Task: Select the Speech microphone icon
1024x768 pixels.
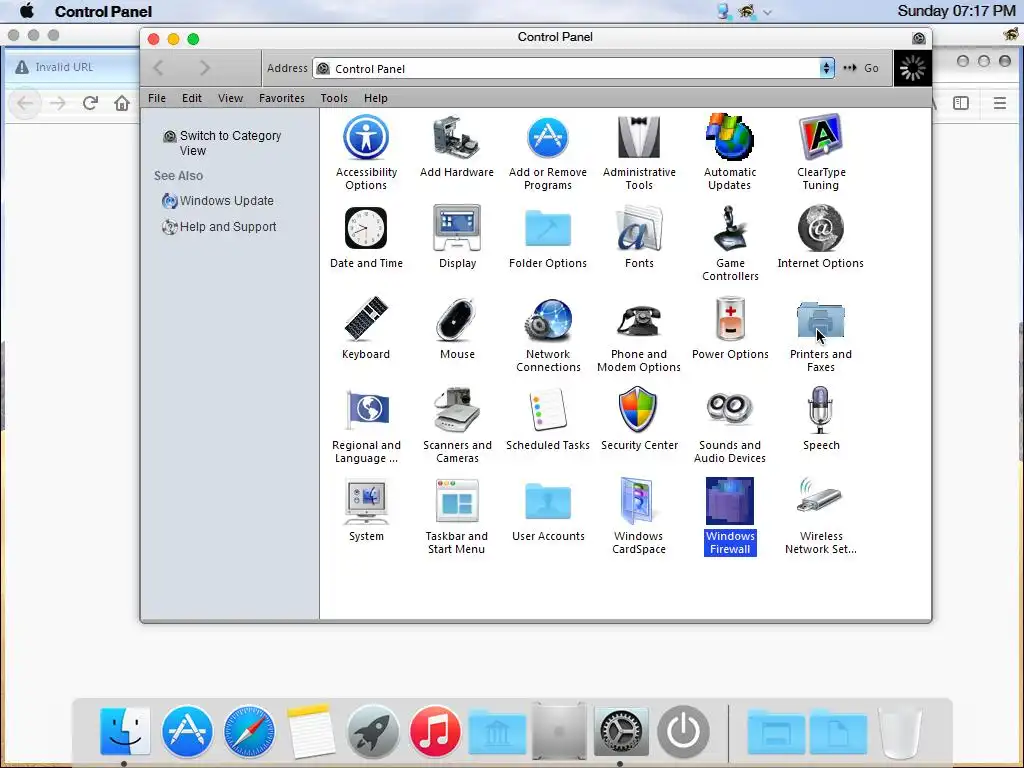Action: [x=820, y=410]
